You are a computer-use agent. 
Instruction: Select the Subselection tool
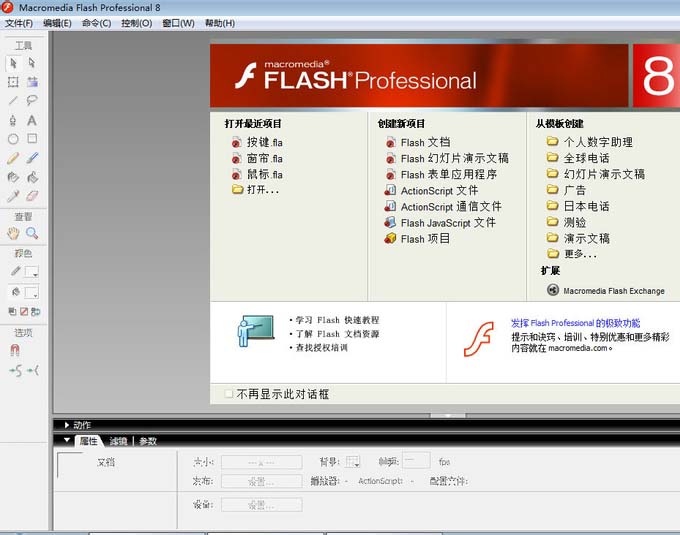coord(32,63)
